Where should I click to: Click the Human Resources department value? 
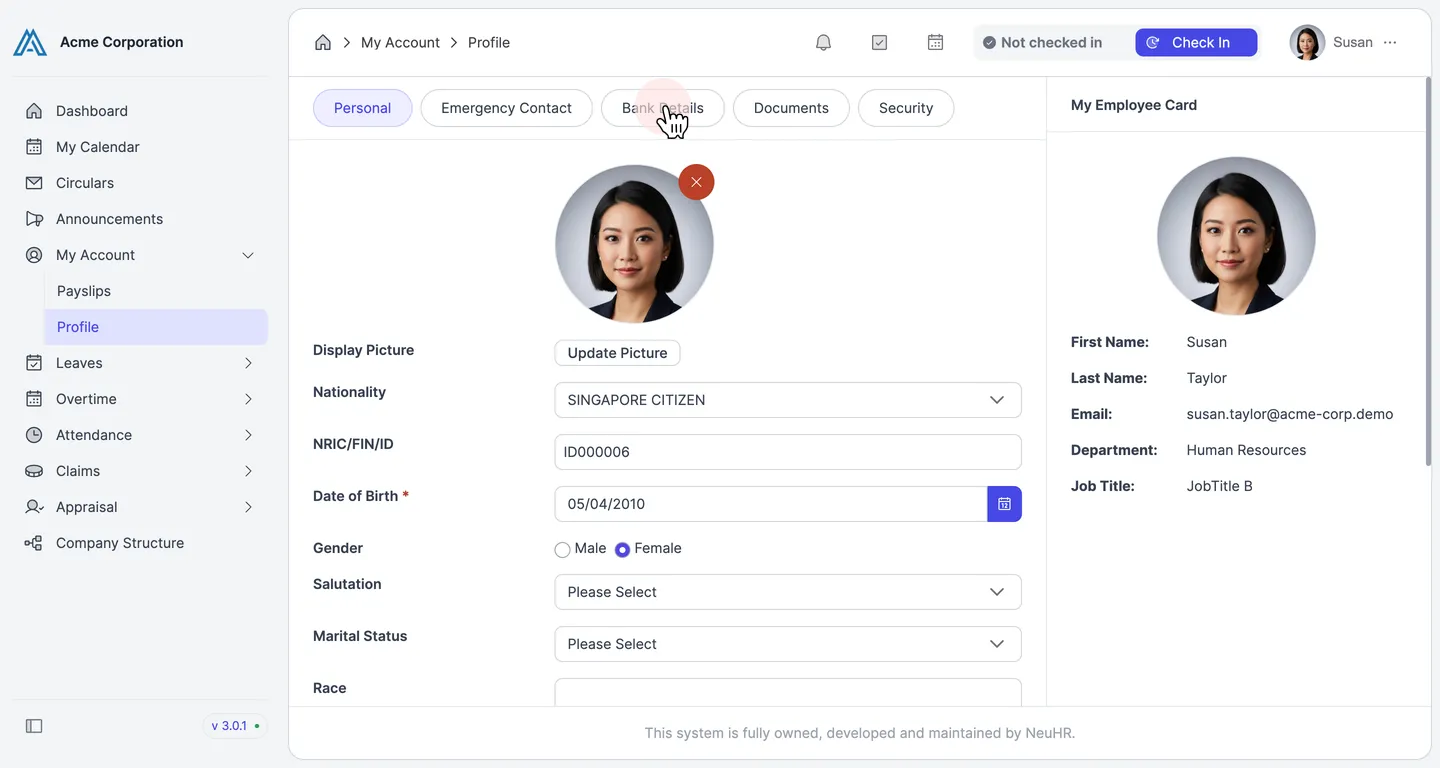1246,450
